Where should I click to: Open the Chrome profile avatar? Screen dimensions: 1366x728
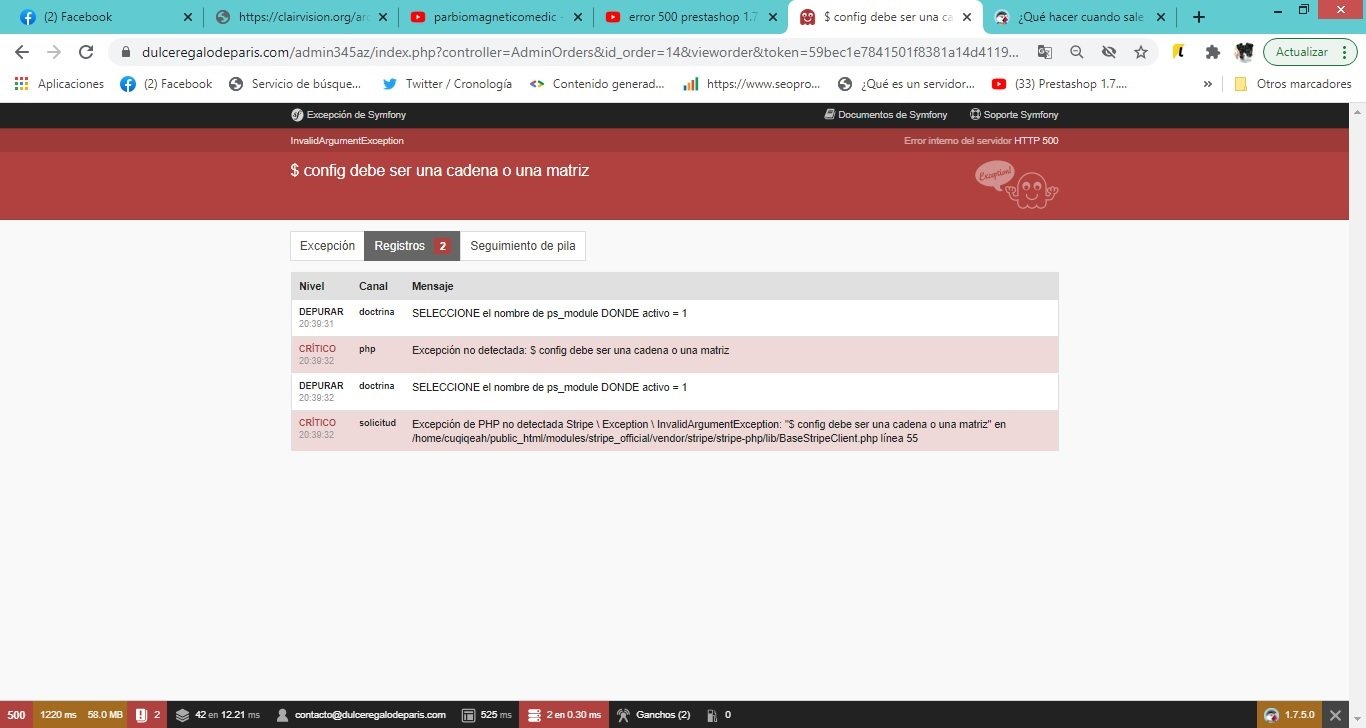1244,52
